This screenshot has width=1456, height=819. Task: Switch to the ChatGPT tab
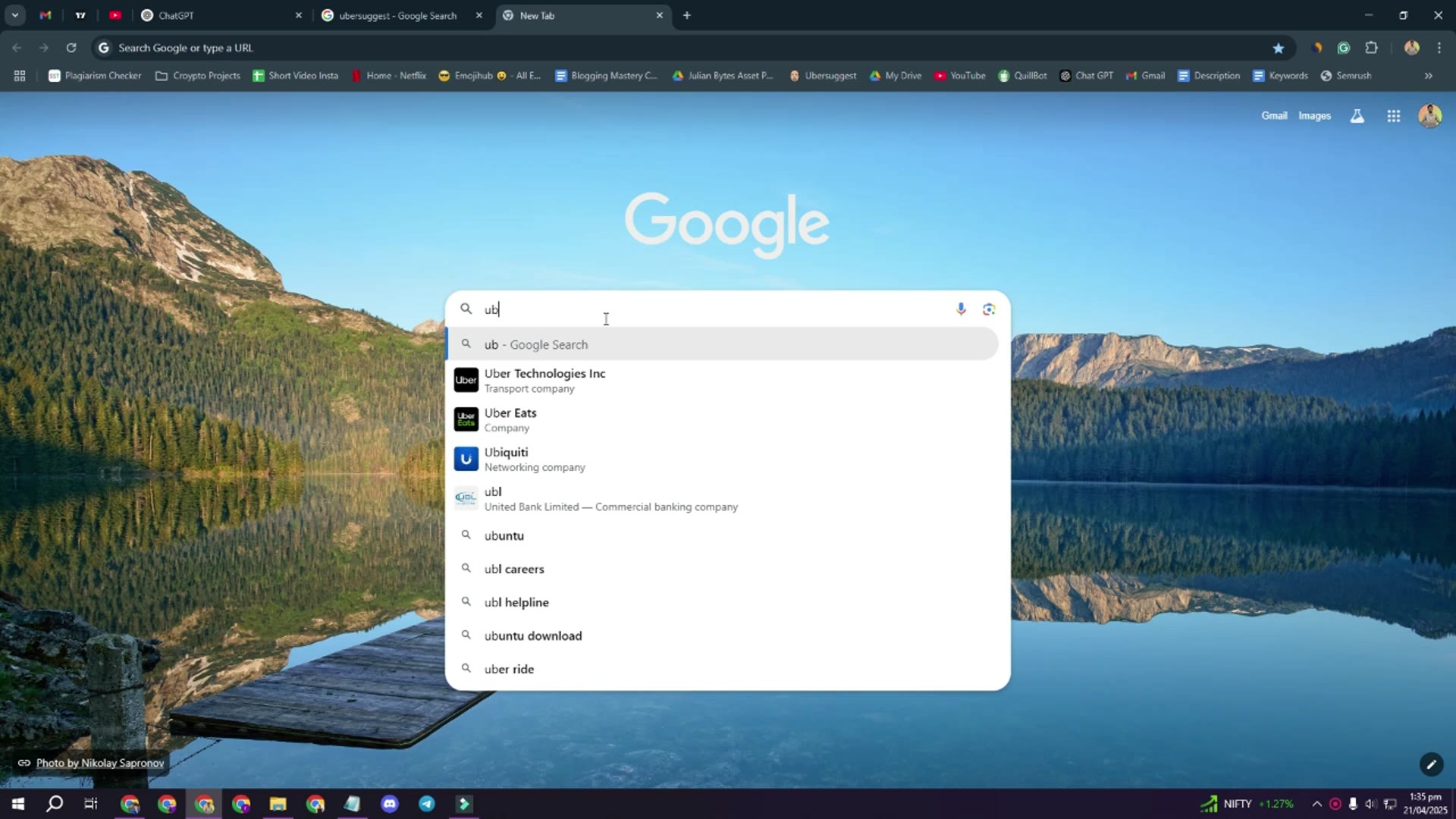coord(220,15)
